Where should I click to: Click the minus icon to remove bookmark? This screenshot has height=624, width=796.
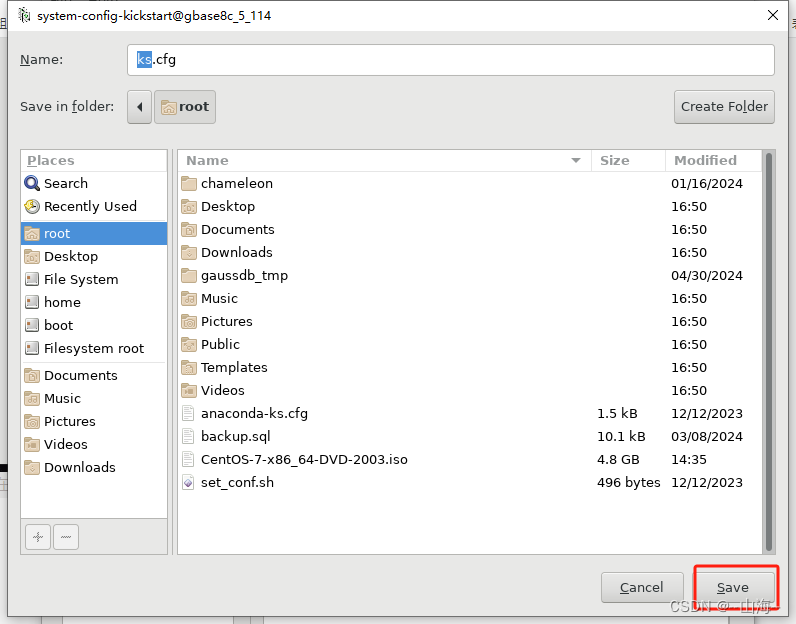(66, 537)
